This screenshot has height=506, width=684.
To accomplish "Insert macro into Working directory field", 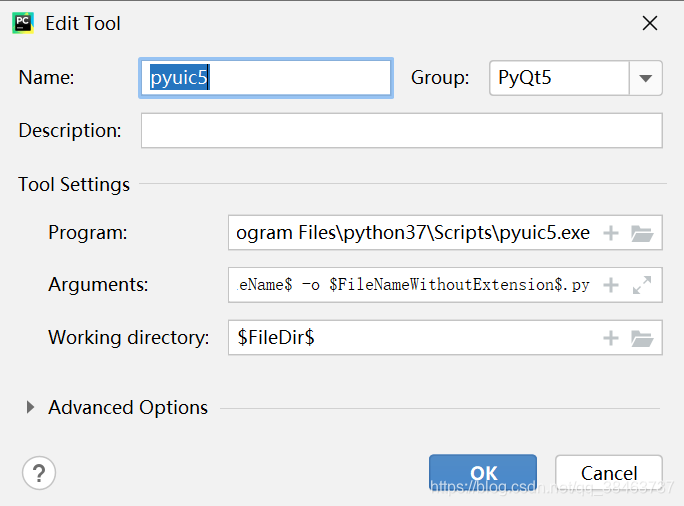I will pyautogui.click(x=611, y=338).
